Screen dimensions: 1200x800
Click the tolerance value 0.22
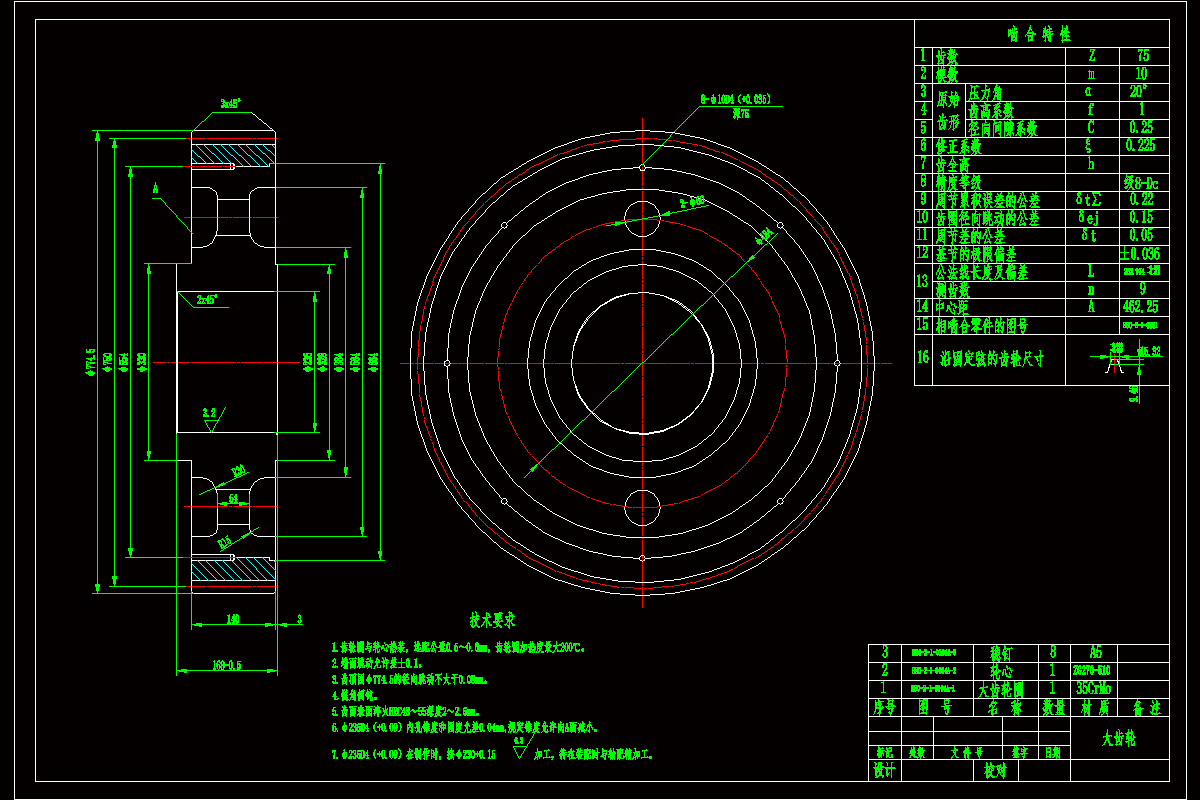point(1141,199)
